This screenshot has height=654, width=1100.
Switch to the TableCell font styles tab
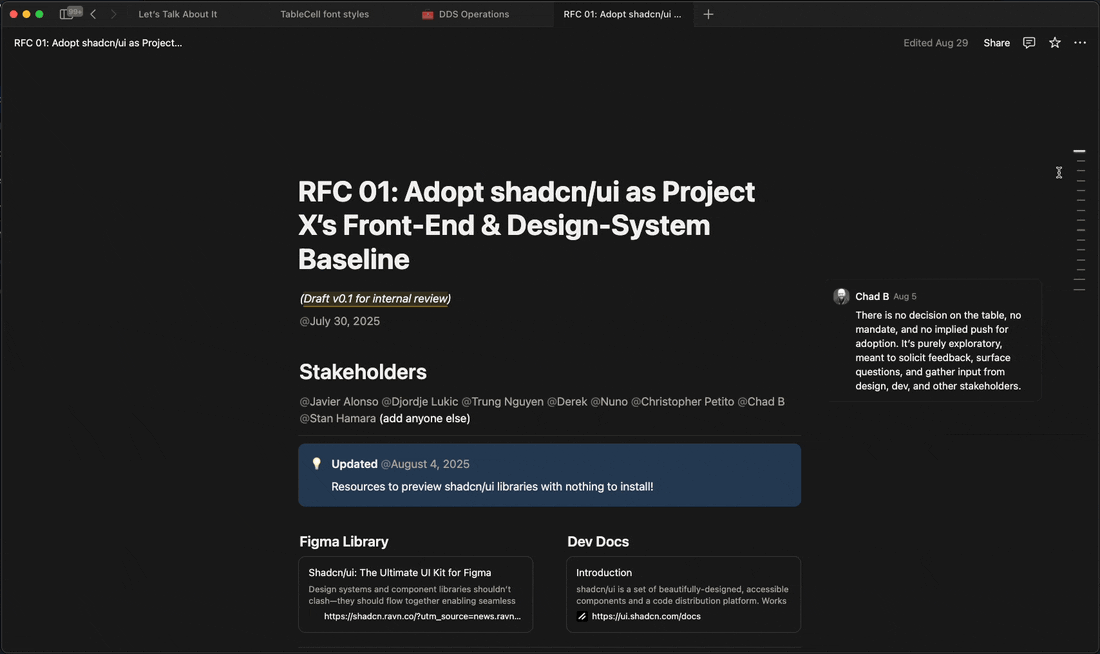[x=324, y=14]
